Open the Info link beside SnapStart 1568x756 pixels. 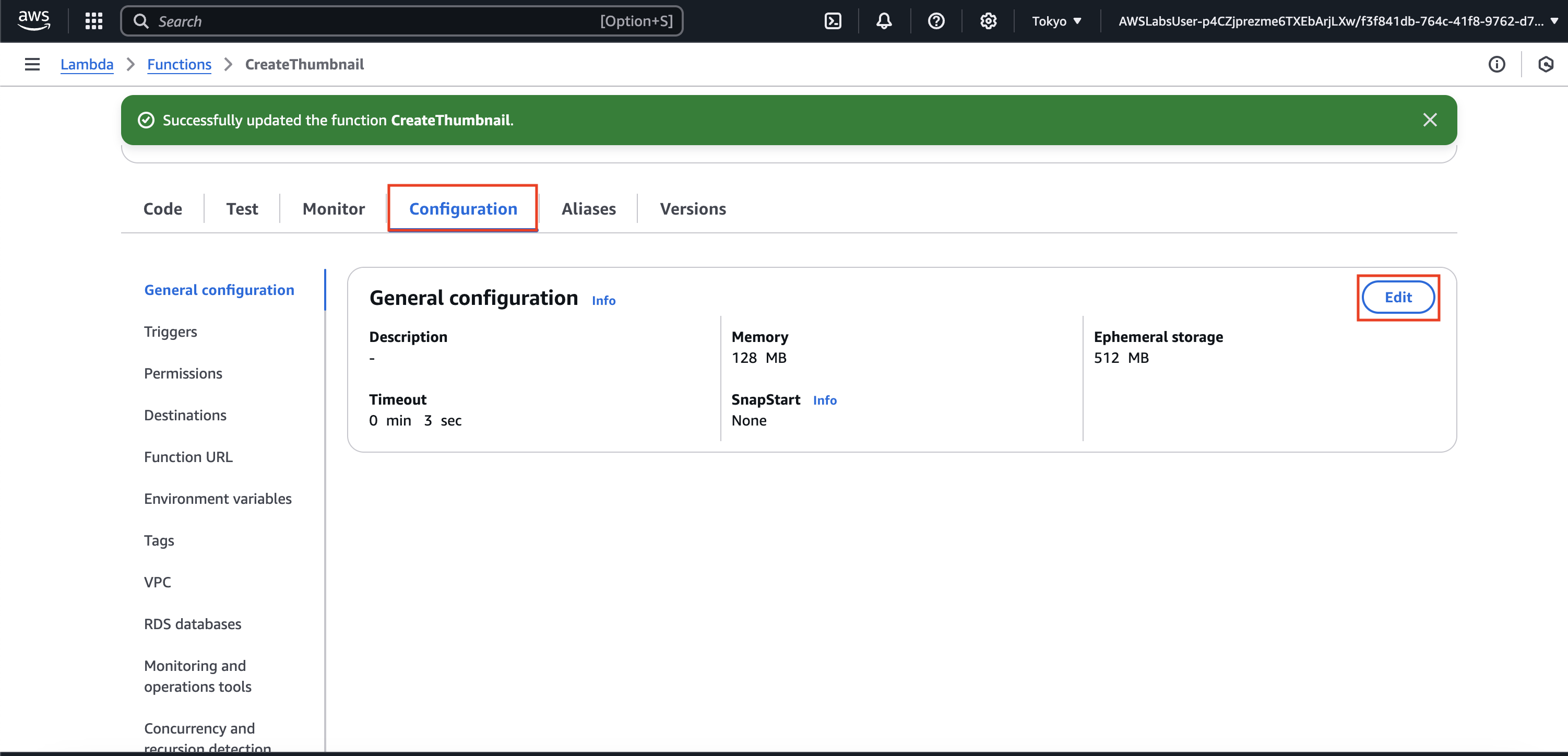tap(824, 400)
